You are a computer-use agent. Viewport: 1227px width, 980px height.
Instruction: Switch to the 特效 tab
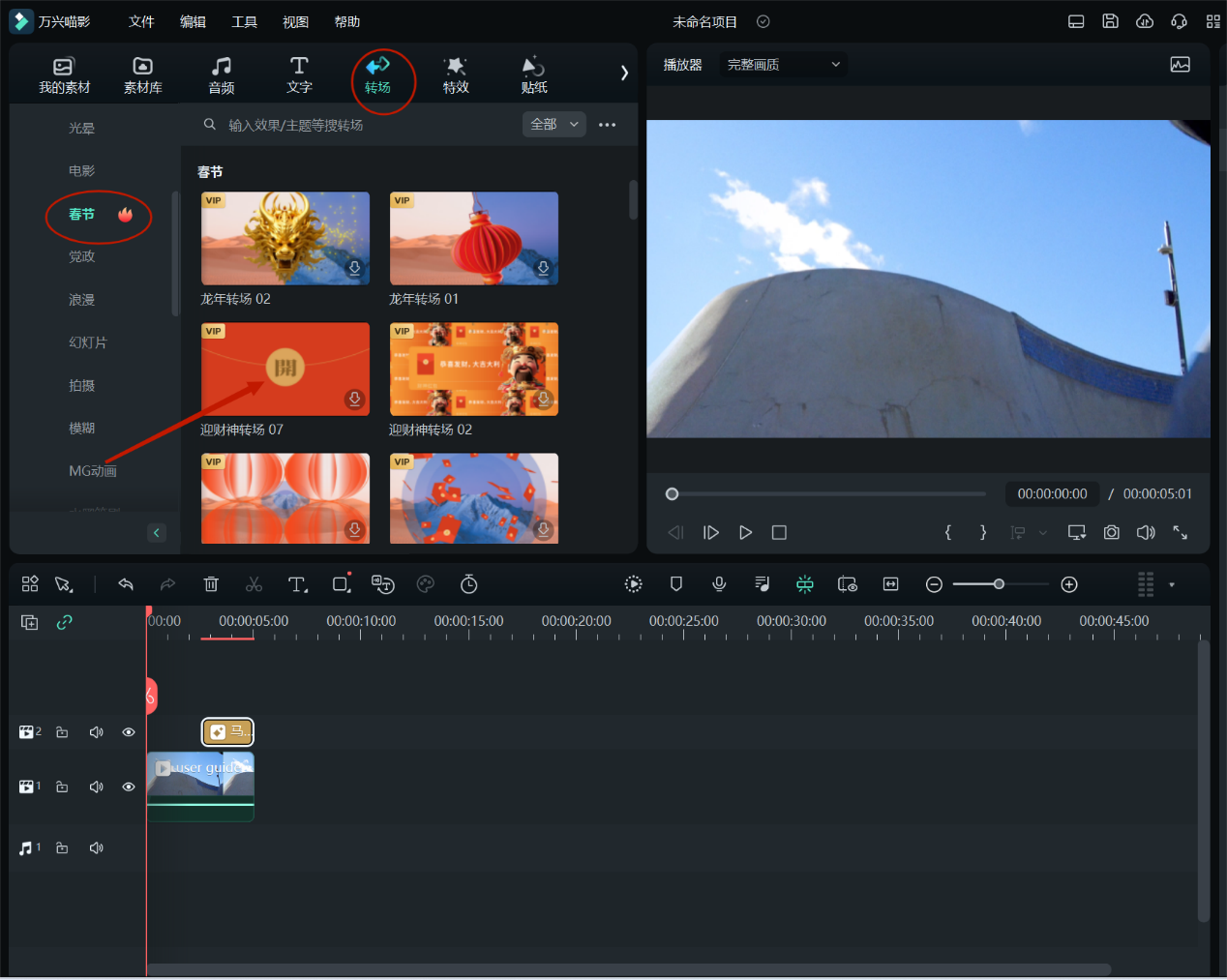(456, 74)
